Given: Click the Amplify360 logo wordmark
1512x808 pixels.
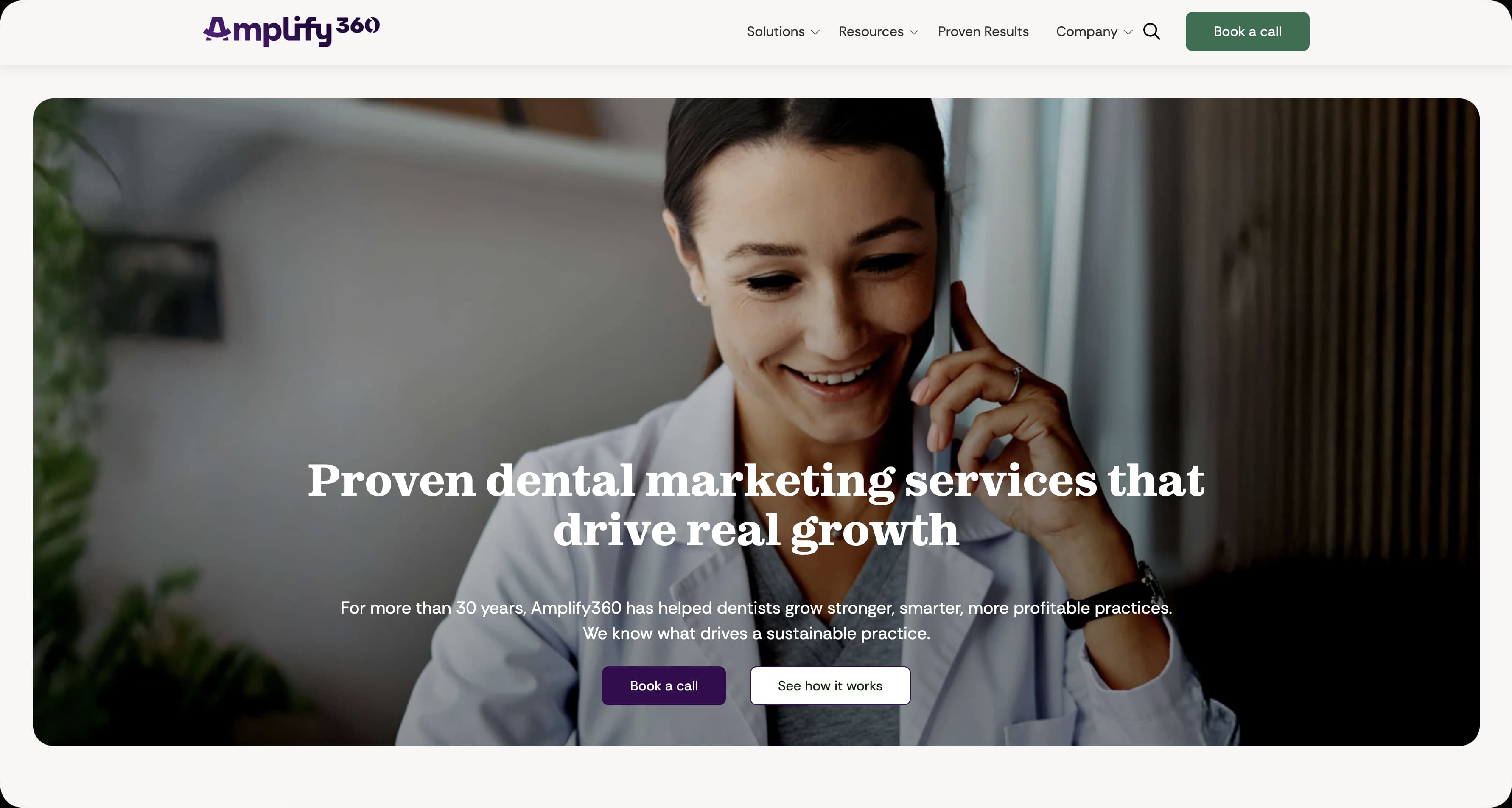Looking at the screenshot, I should coord(291,31).
